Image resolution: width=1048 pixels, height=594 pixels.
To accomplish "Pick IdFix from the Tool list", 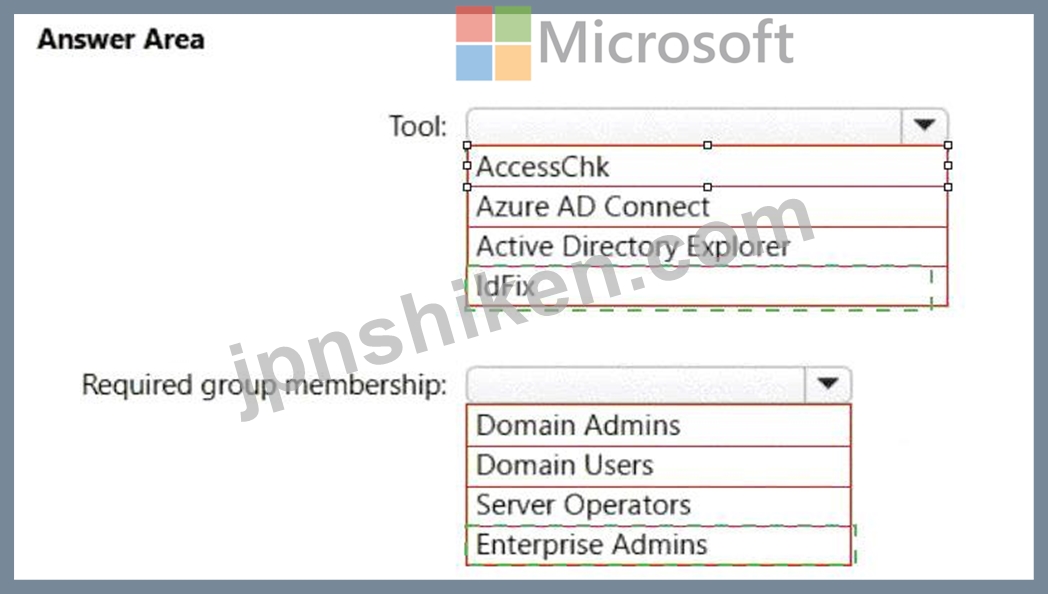I will pyautogui.click(x=707, y=286).
